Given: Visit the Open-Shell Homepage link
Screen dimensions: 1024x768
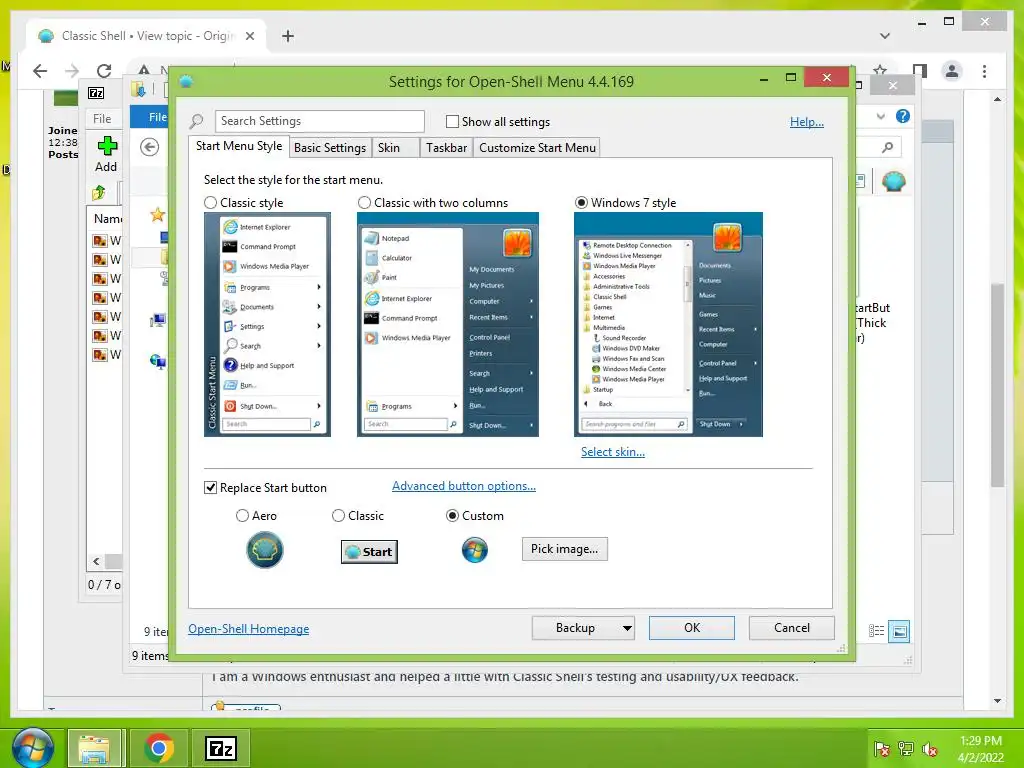Looking at the screenshot, I should (x=248, y=629).
